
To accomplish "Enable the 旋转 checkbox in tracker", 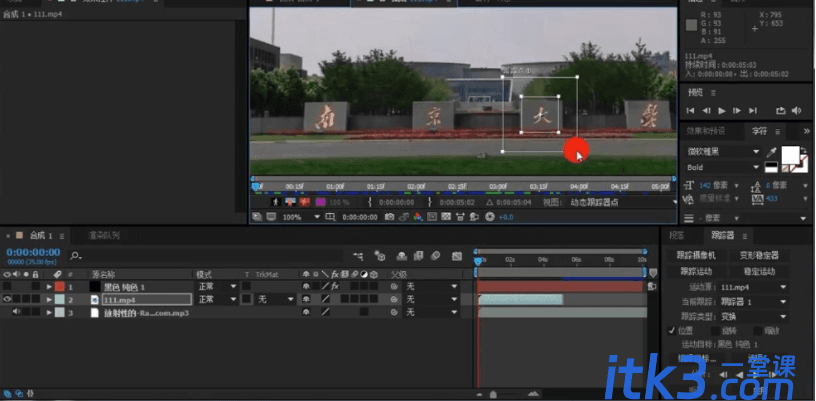I will point(715,330).
